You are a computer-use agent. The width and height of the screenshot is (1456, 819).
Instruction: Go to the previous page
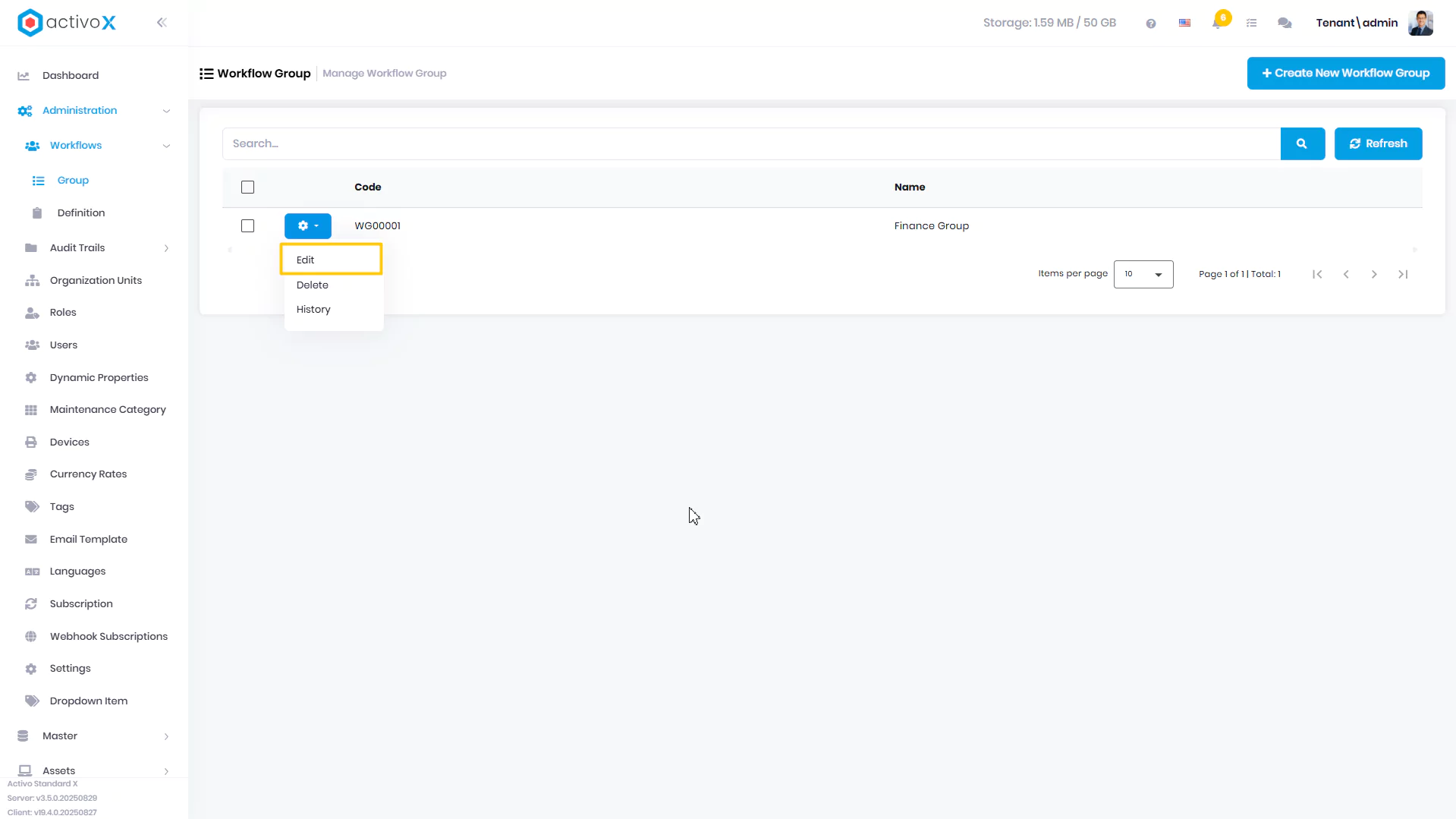1346,275
